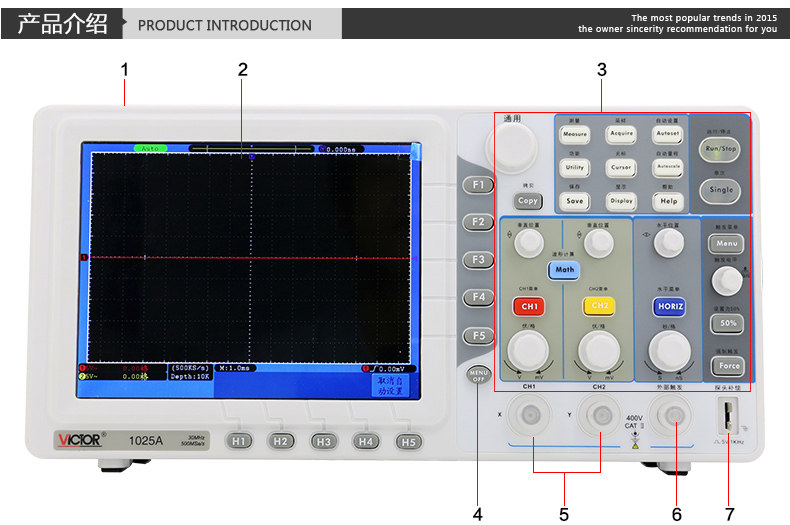Open the blue HORIZ menu button
The image size is (790, 525).
670,306
